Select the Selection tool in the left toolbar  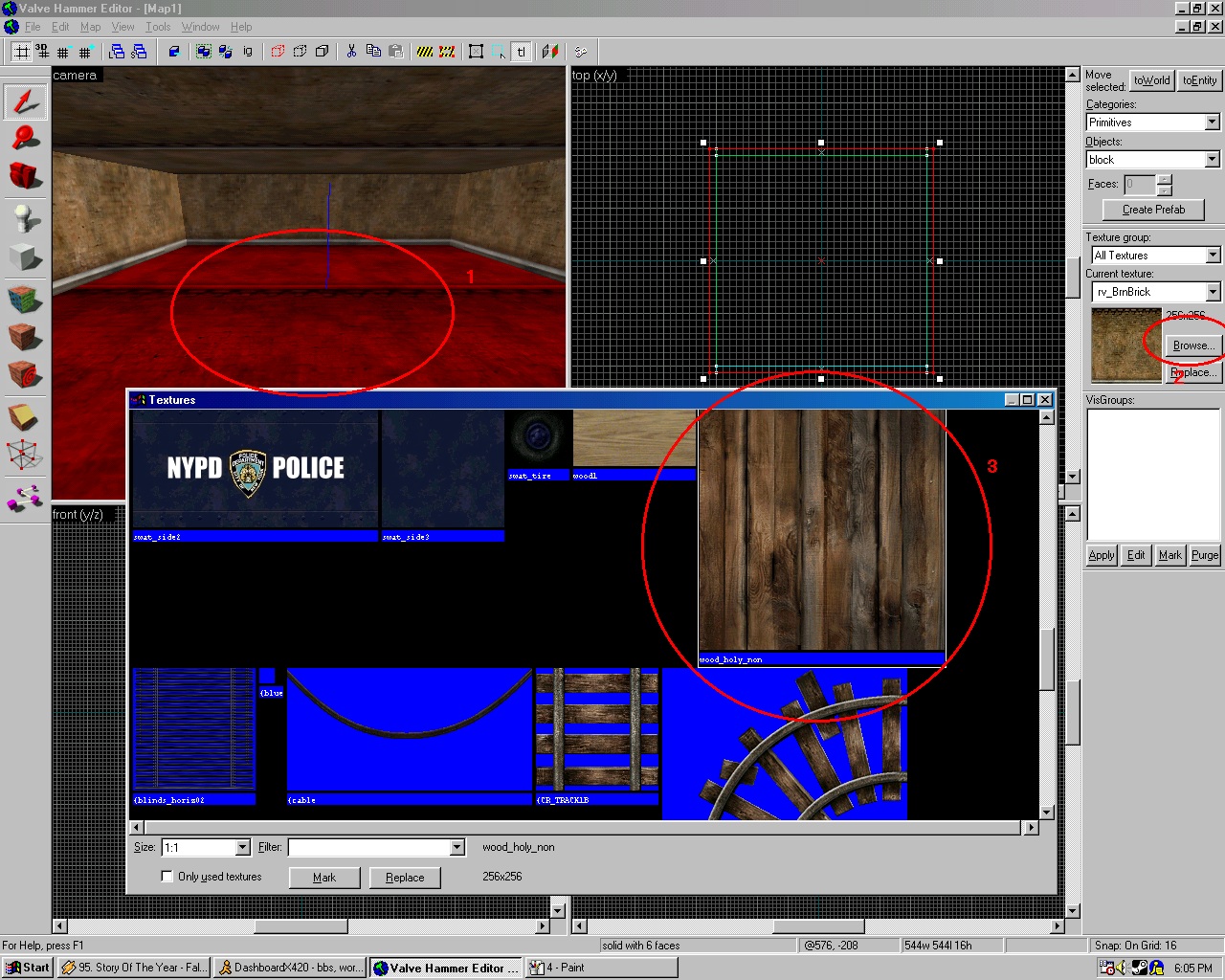pyautogui.click(x=24, y=100)
